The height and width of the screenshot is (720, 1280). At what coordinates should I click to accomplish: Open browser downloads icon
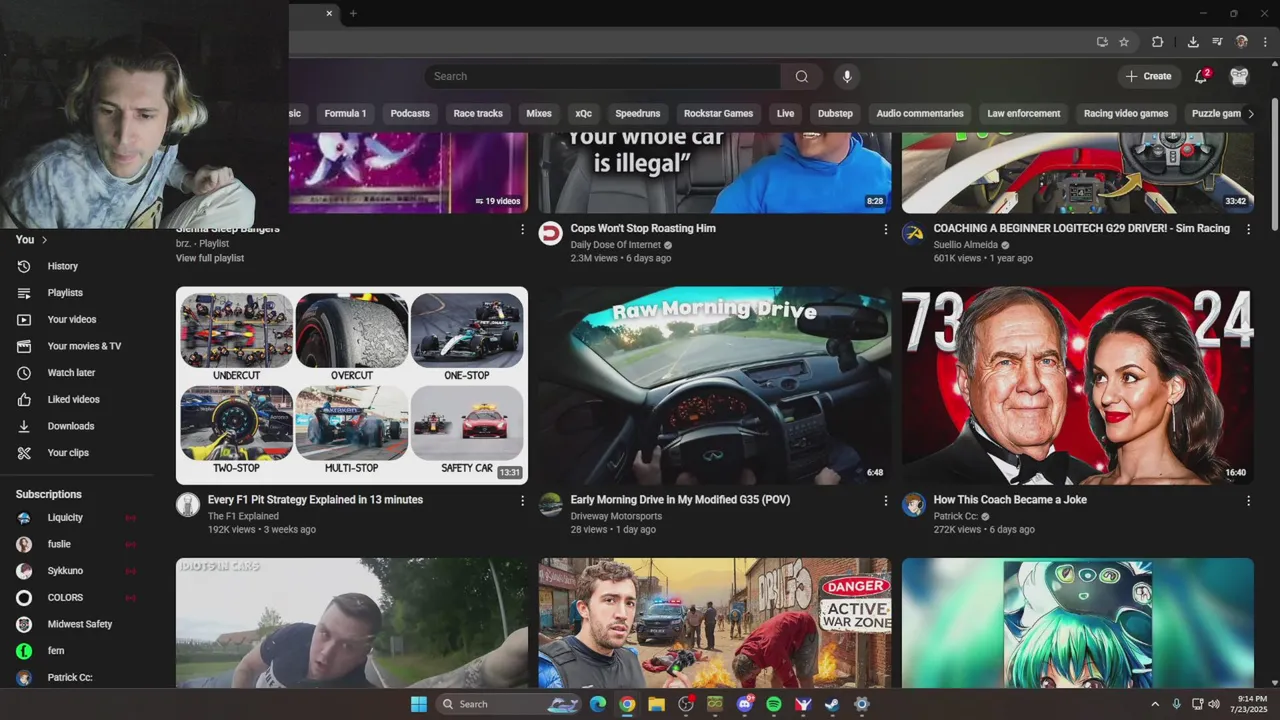point(1193,42)
